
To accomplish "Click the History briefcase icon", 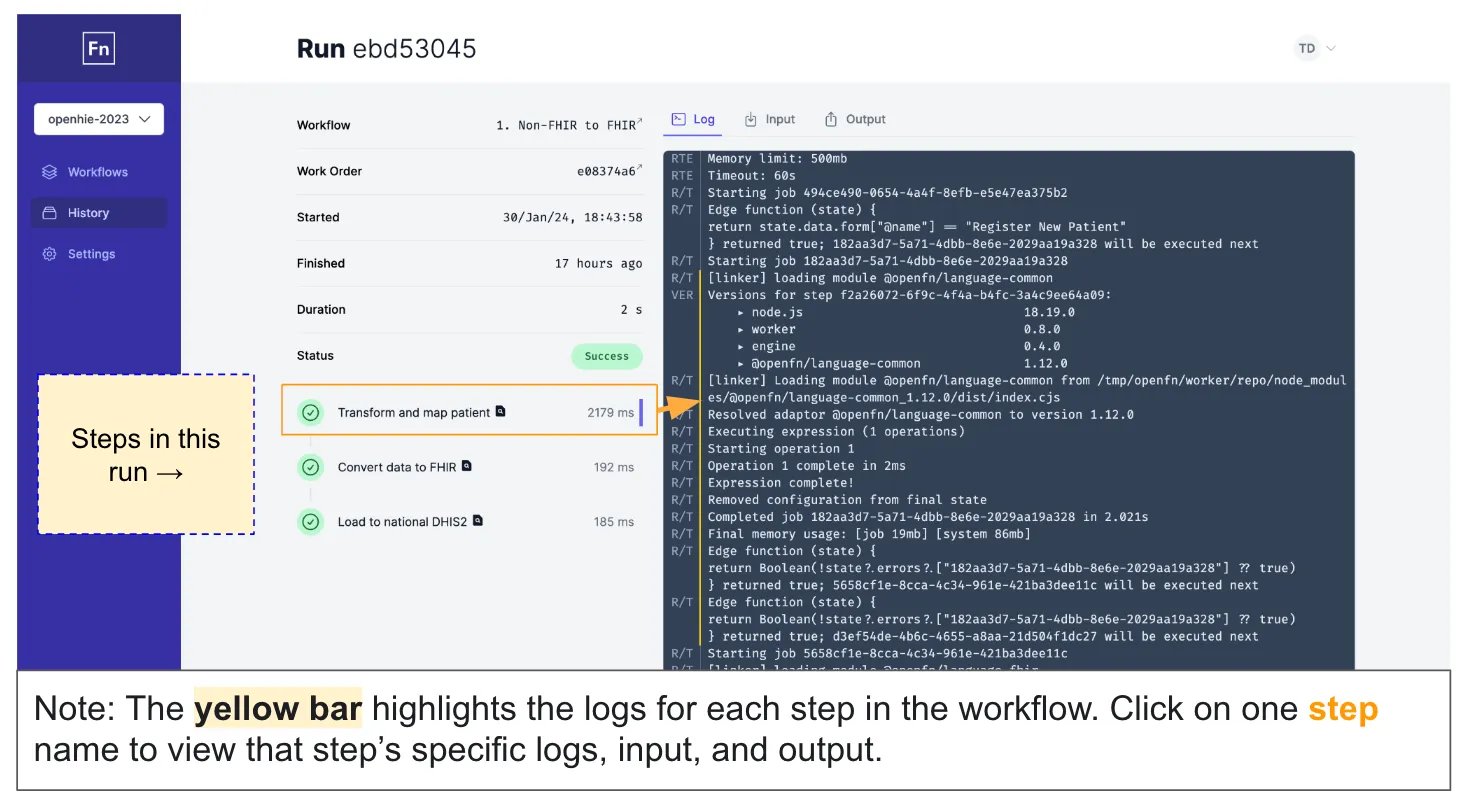I will point(49,213).
